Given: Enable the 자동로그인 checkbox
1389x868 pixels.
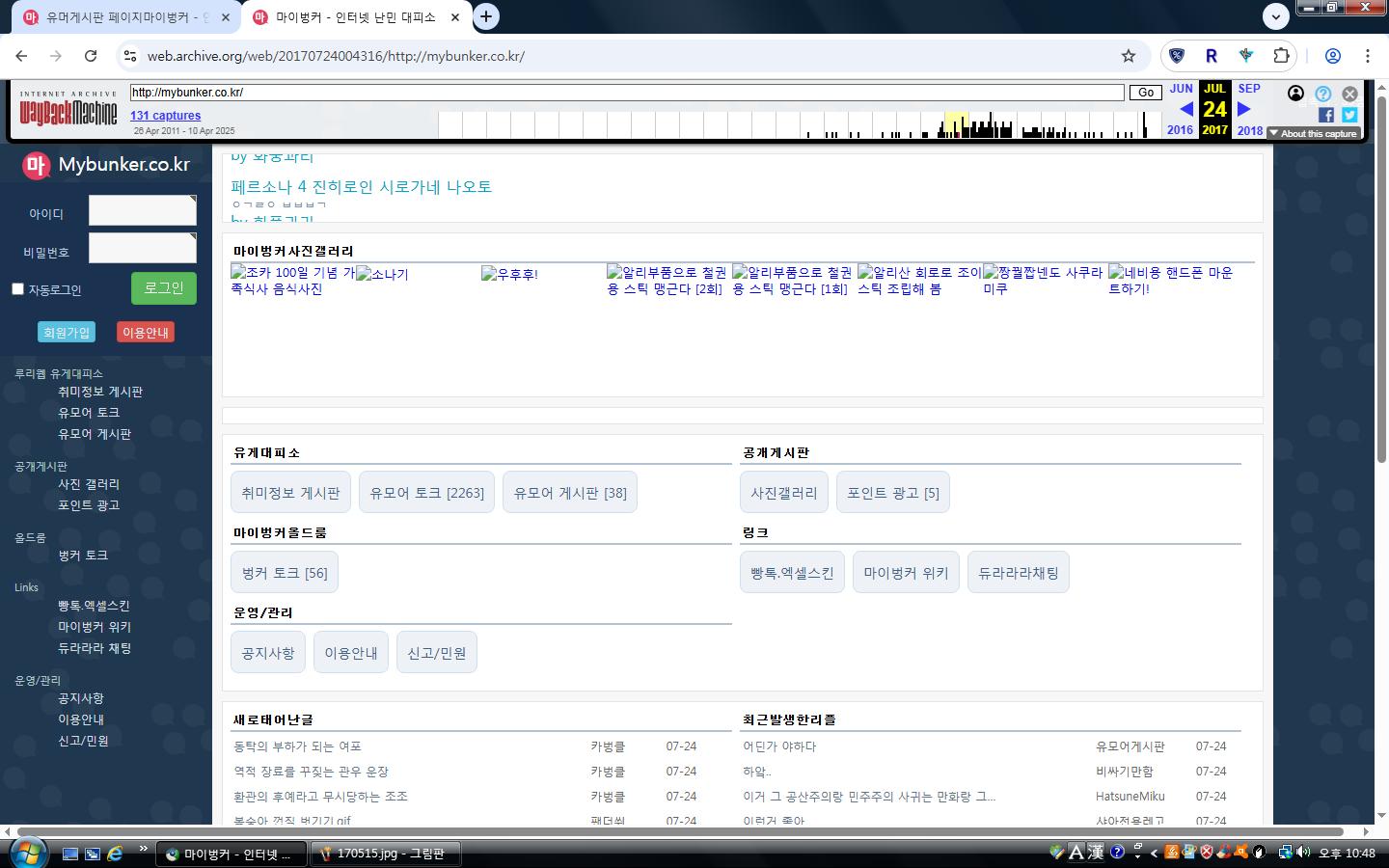Looking at the screenshot, I should click(x=17, y=288).
